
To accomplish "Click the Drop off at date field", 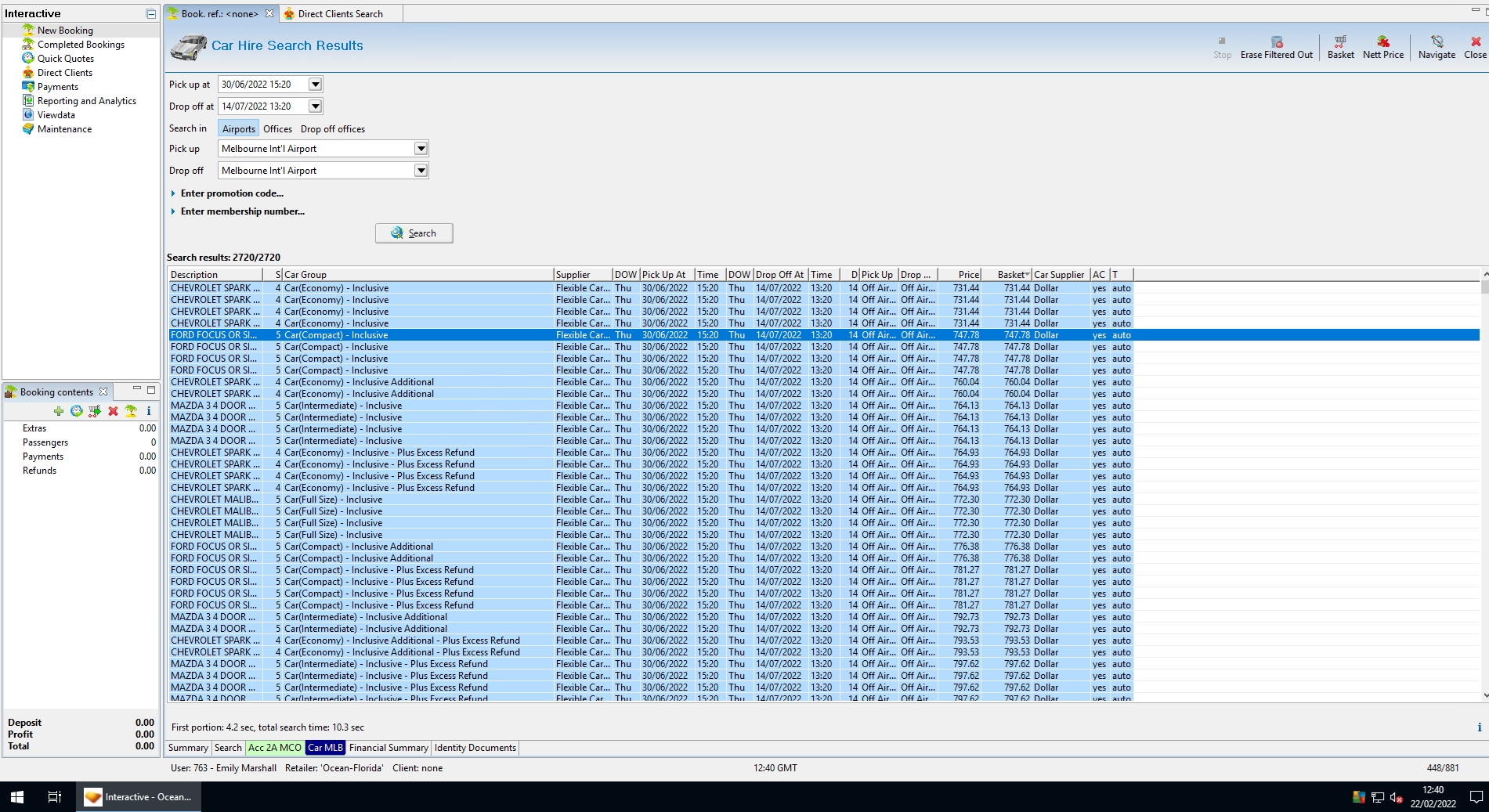I will pyautogui.click(x=263, y=106).
